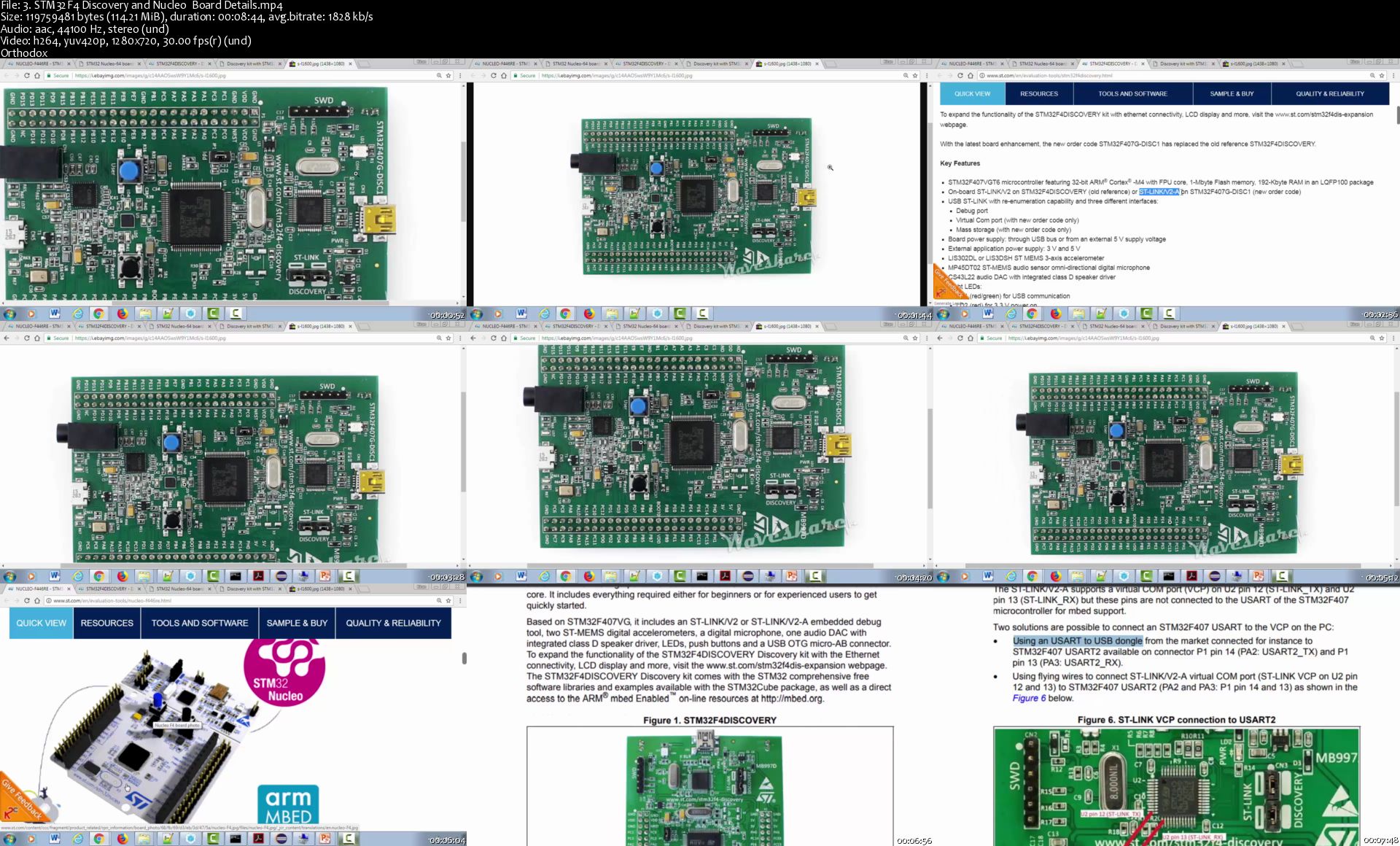Switch to NUCLEO-F446RE browser tab in 00:02:36 frame
The image size is (1400, 846).
coord(973,63)
